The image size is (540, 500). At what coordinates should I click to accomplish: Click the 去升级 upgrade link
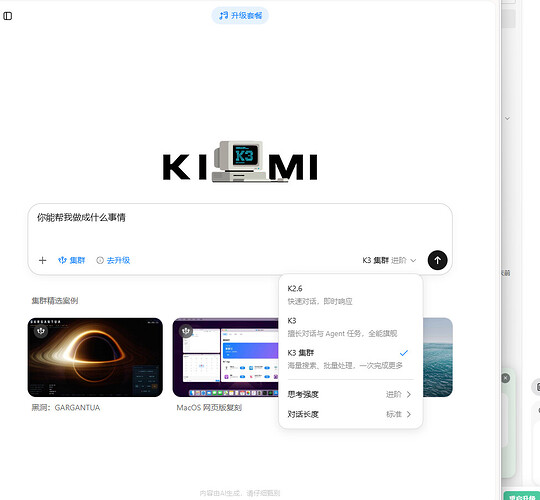coord(113,260)
